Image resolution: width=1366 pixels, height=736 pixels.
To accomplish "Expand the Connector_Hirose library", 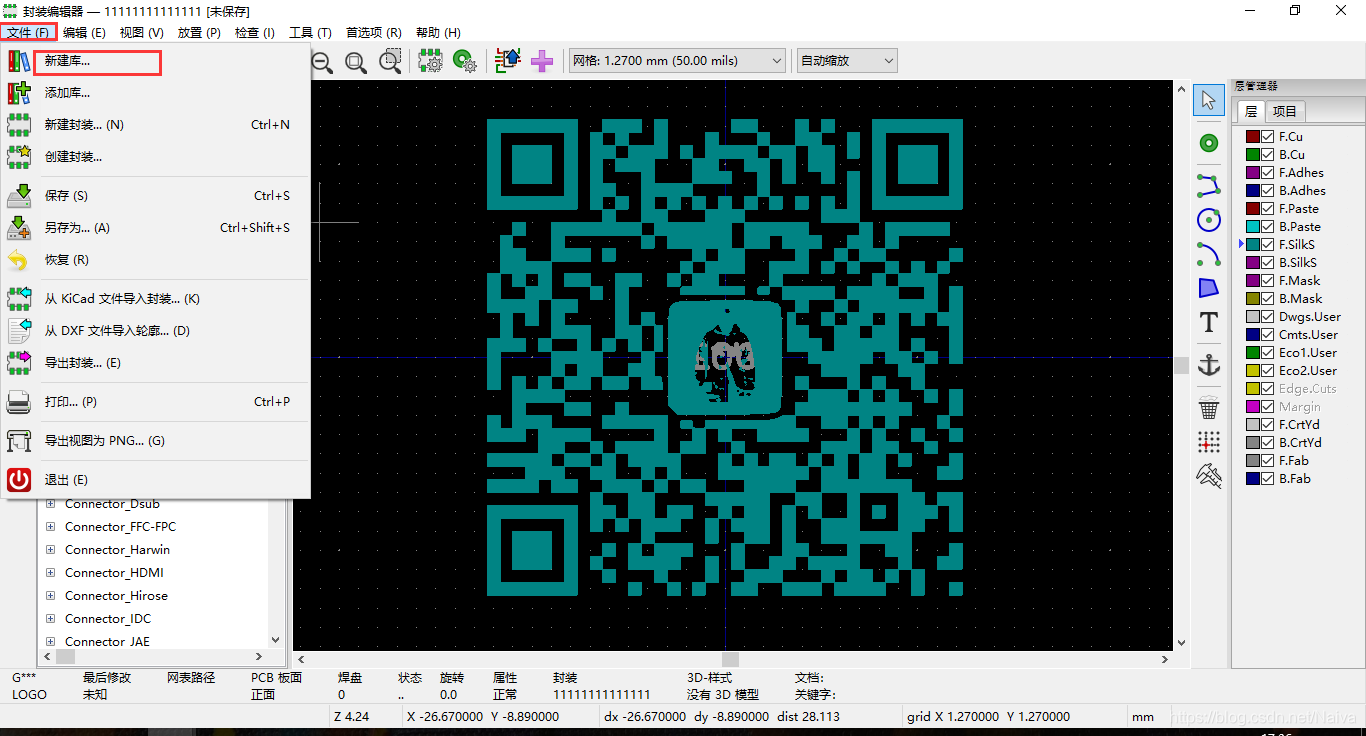I will click(50, 596).
